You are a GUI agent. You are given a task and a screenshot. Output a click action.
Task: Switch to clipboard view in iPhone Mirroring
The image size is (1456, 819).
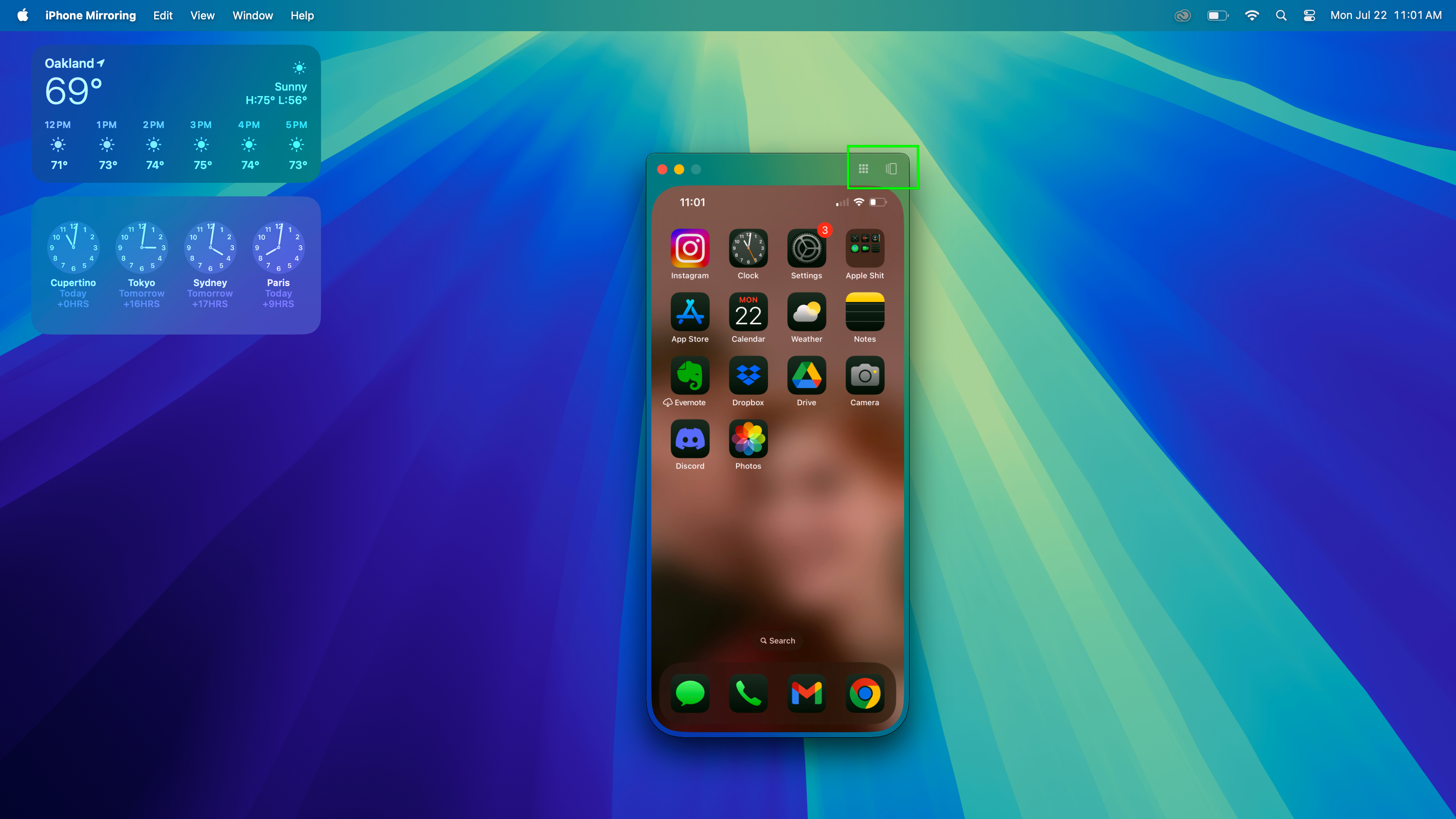[891, 169]
